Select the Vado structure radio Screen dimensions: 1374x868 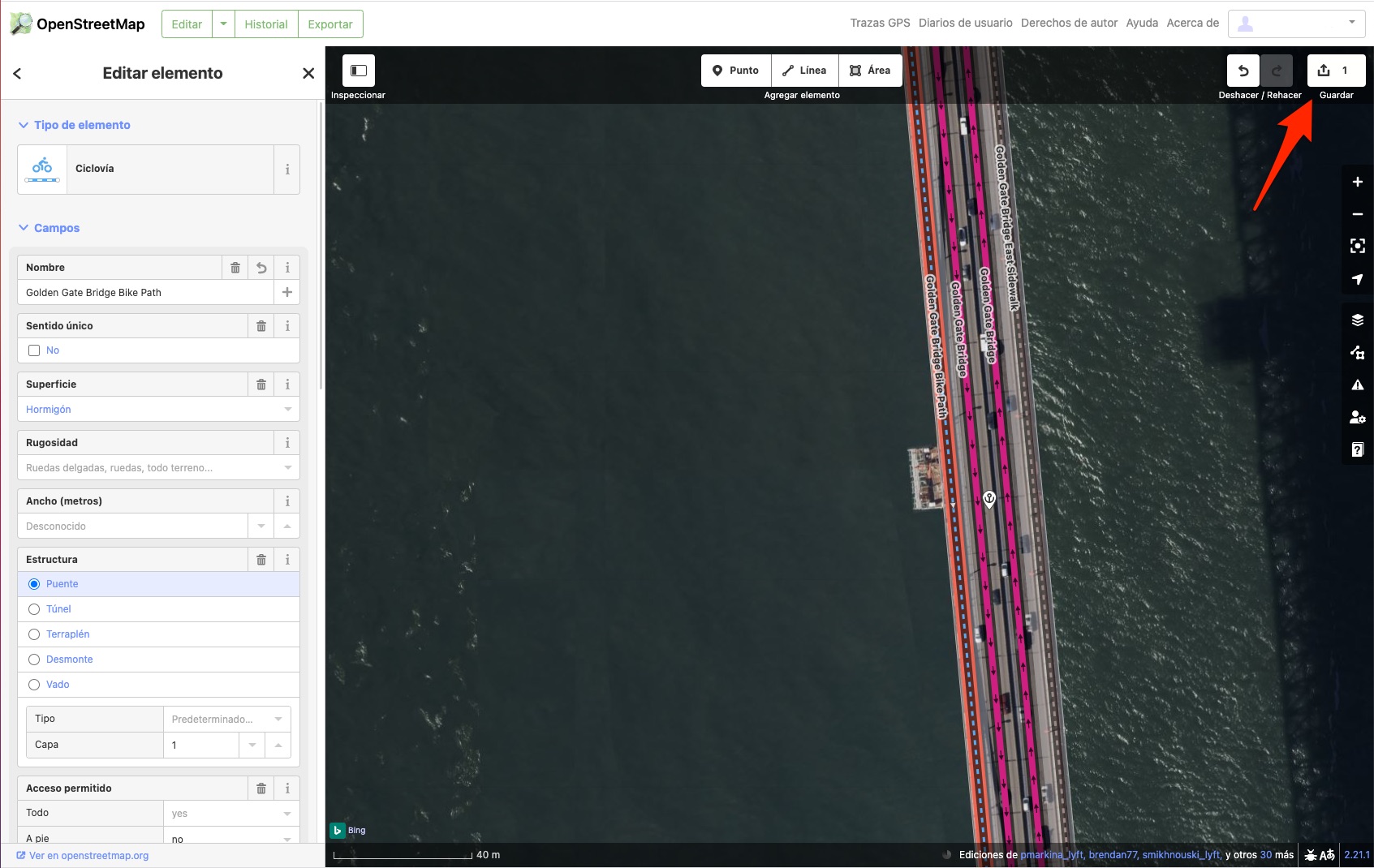(34, 685)
